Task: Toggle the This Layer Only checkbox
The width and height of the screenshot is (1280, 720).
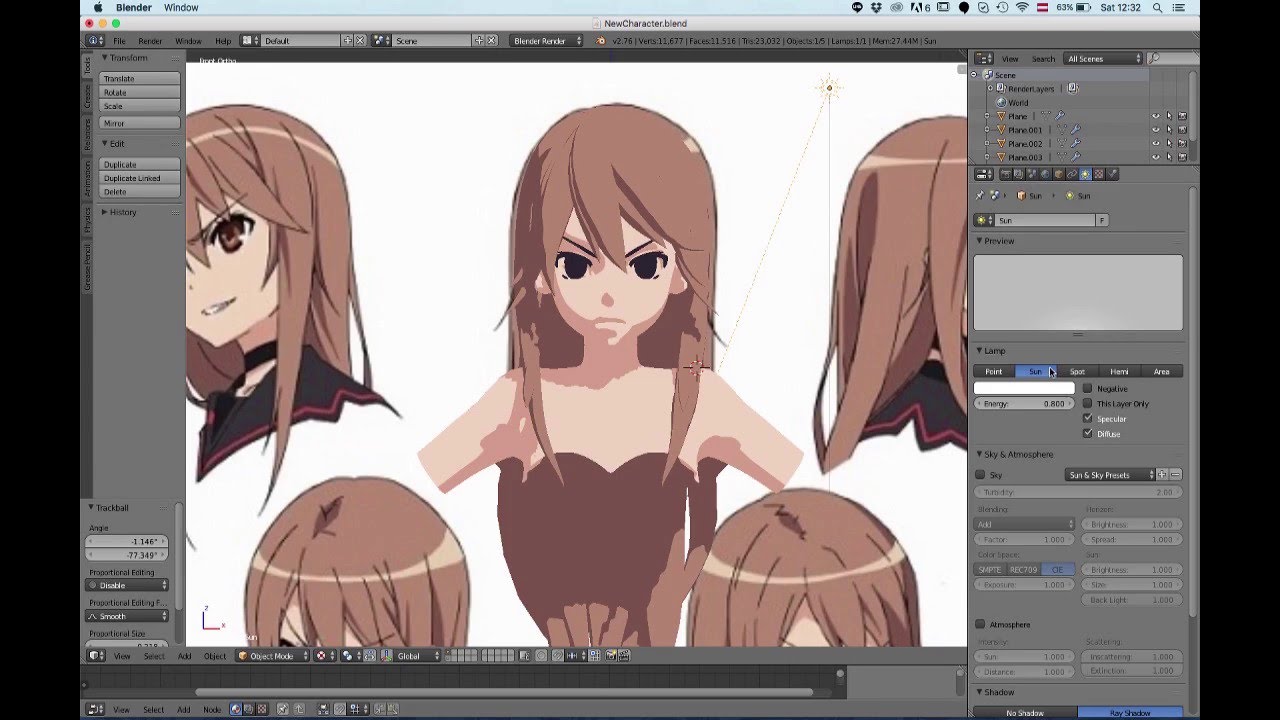Action: point(1088,403)
